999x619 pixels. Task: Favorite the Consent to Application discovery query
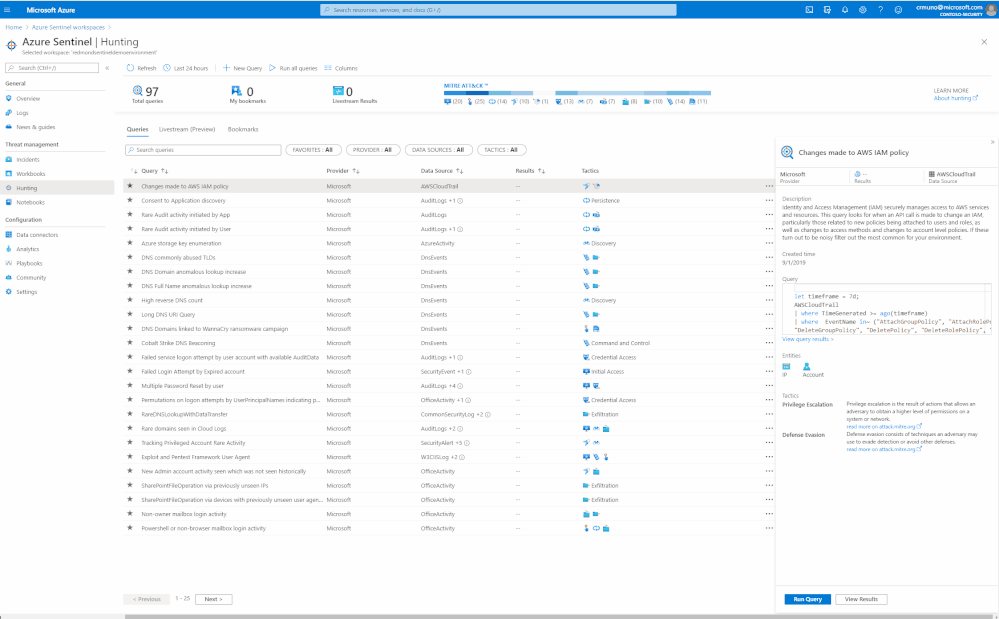130,200
